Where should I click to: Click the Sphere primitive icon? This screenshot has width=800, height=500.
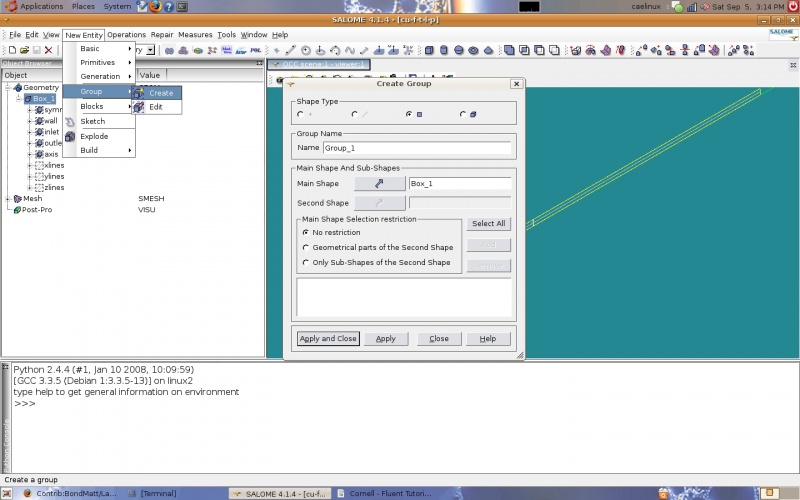459,51
